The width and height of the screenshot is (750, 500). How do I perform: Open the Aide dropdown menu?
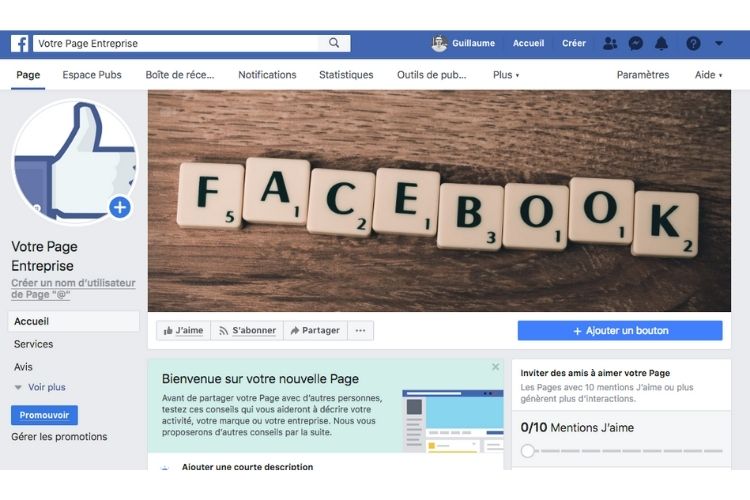tap(708, 75)
